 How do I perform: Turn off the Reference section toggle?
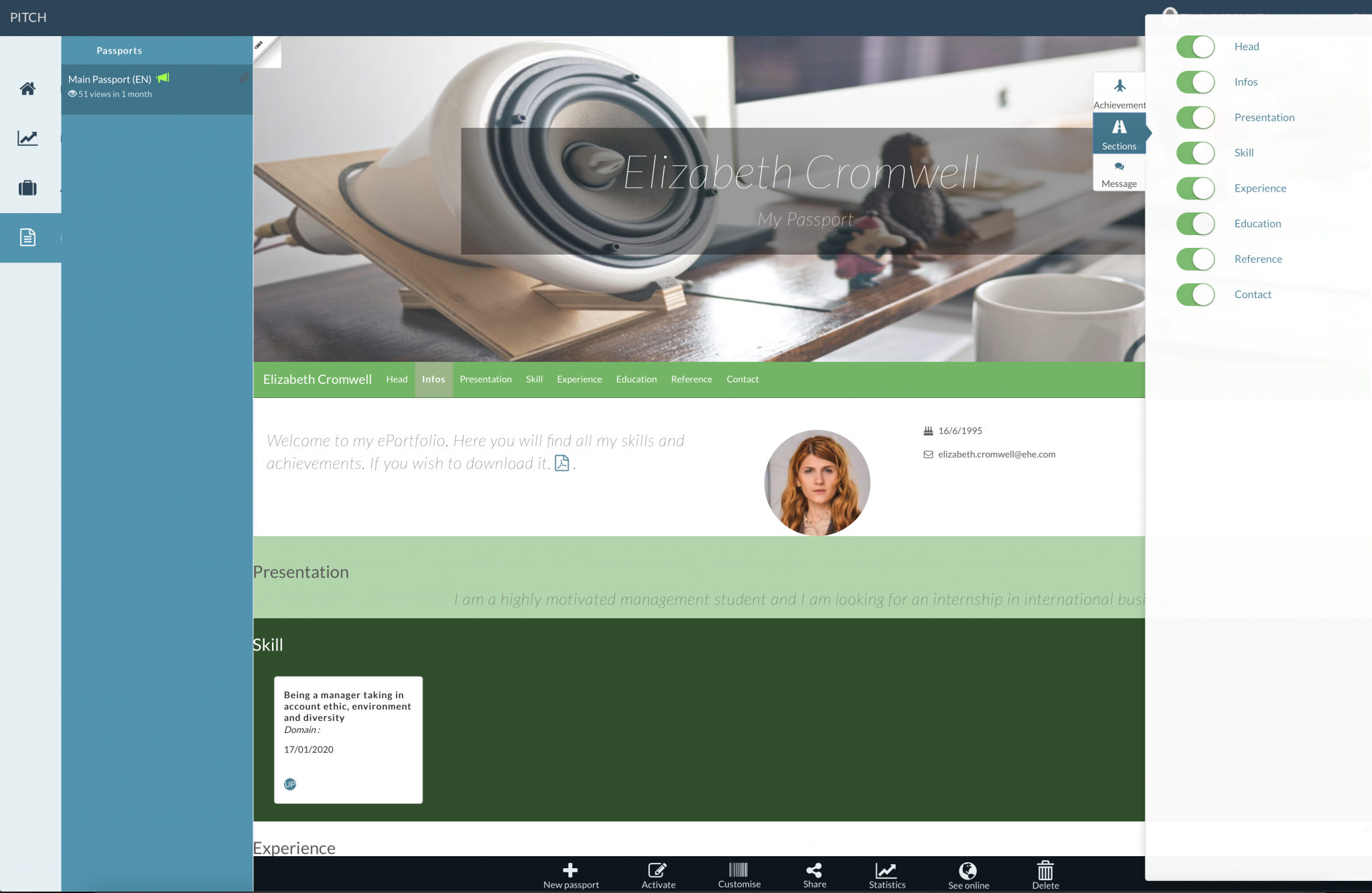[1195, 259]
